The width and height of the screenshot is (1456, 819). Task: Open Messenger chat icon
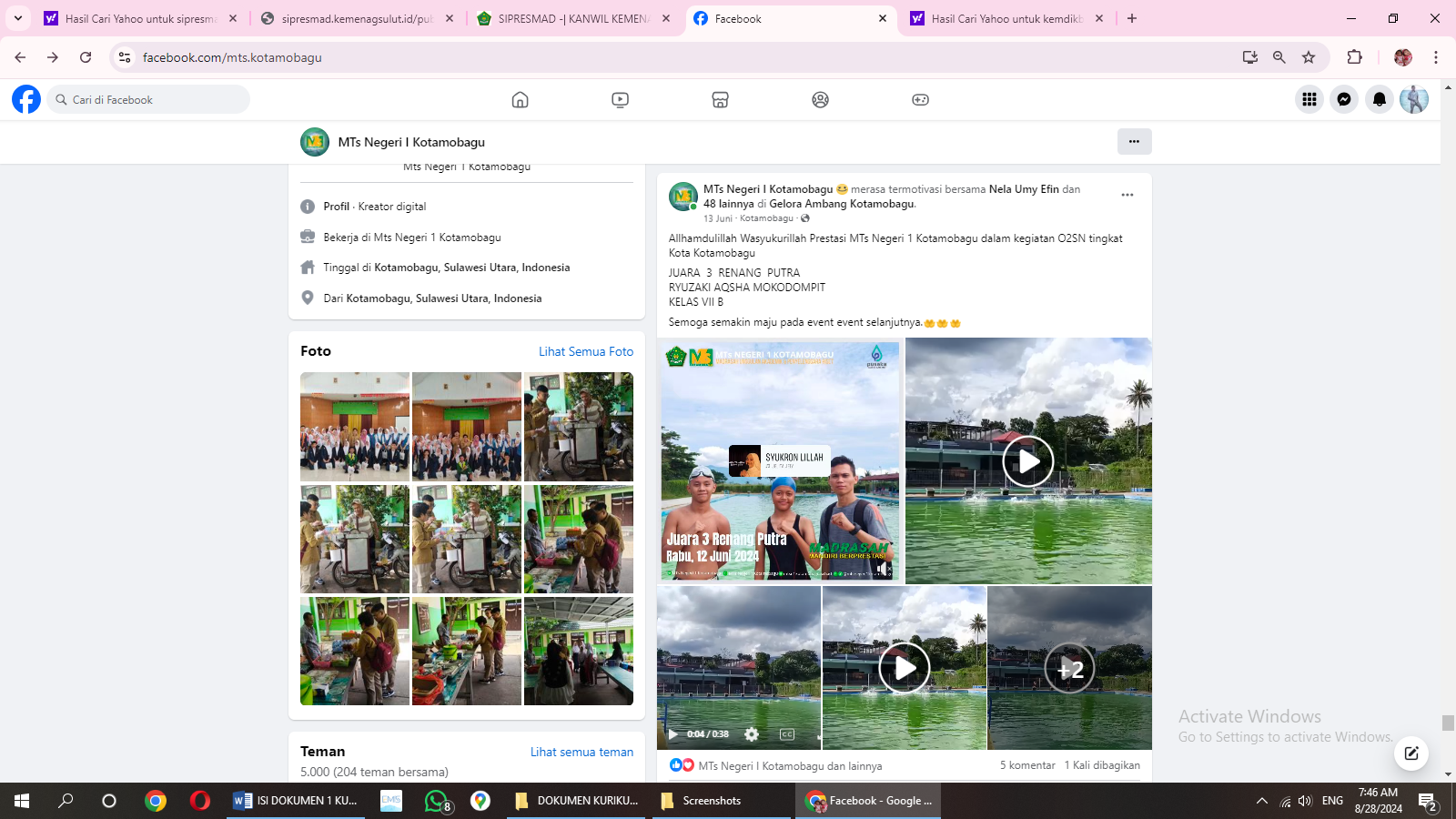point(1344,99)
